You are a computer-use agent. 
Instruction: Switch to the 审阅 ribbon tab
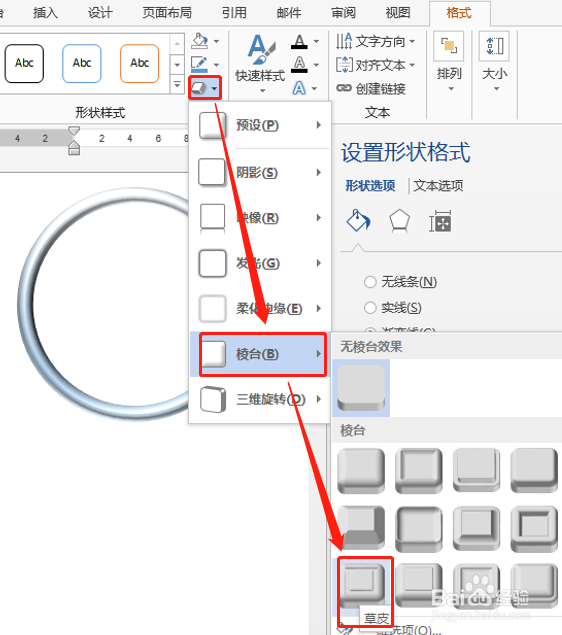pos(343,13)
